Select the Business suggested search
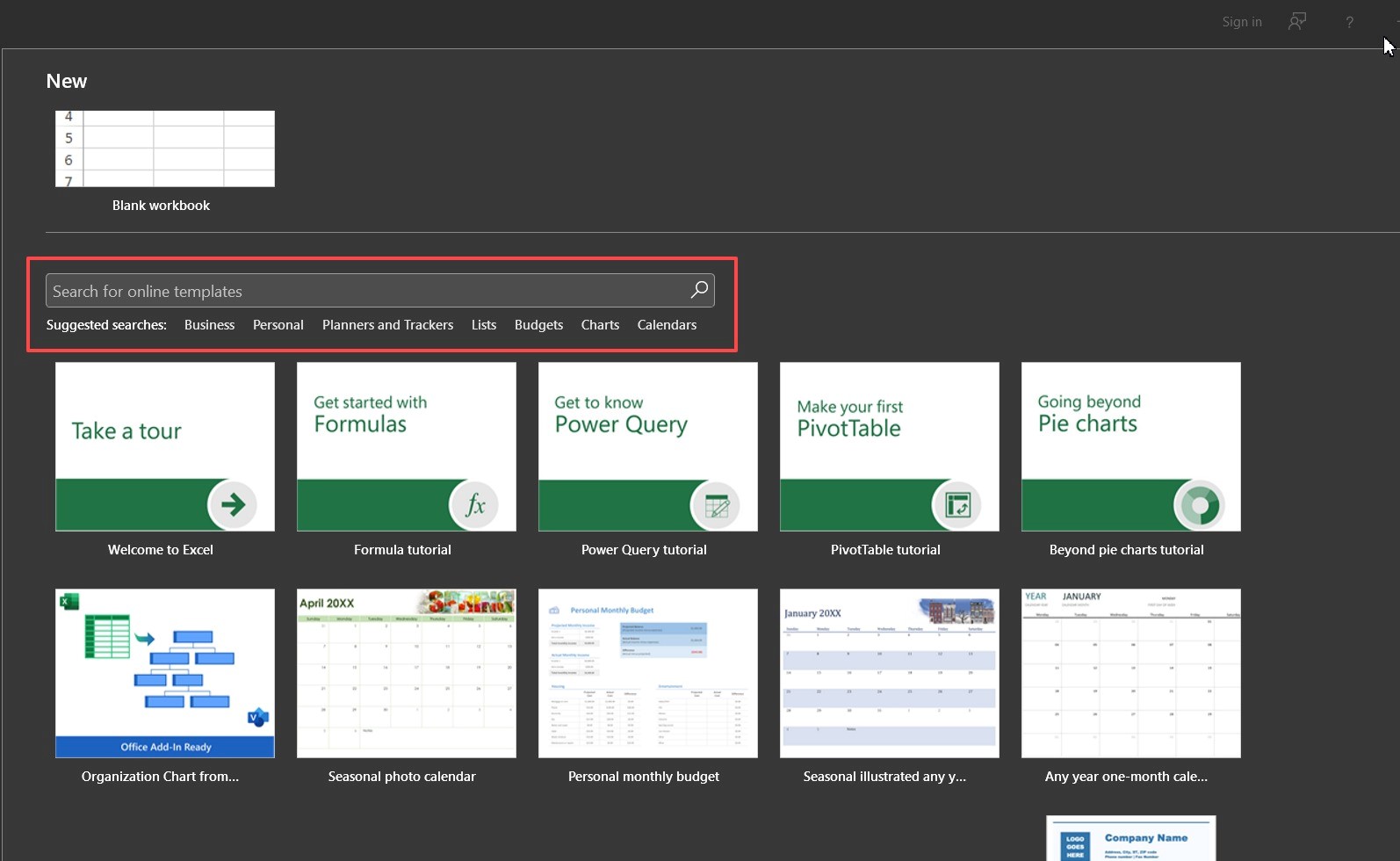 pyautogui.click(x=209, y=325)
